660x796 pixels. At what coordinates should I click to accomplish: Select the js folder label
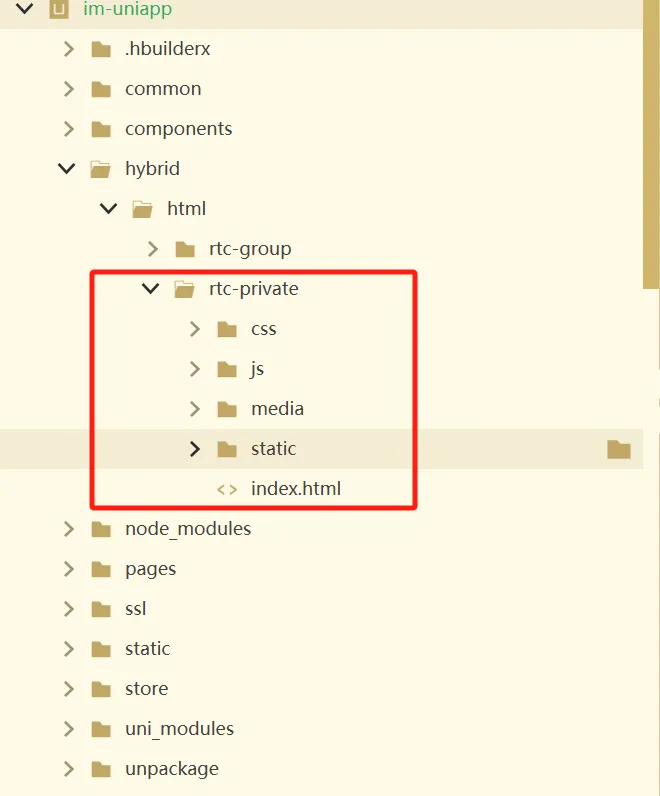coord(257,369)
